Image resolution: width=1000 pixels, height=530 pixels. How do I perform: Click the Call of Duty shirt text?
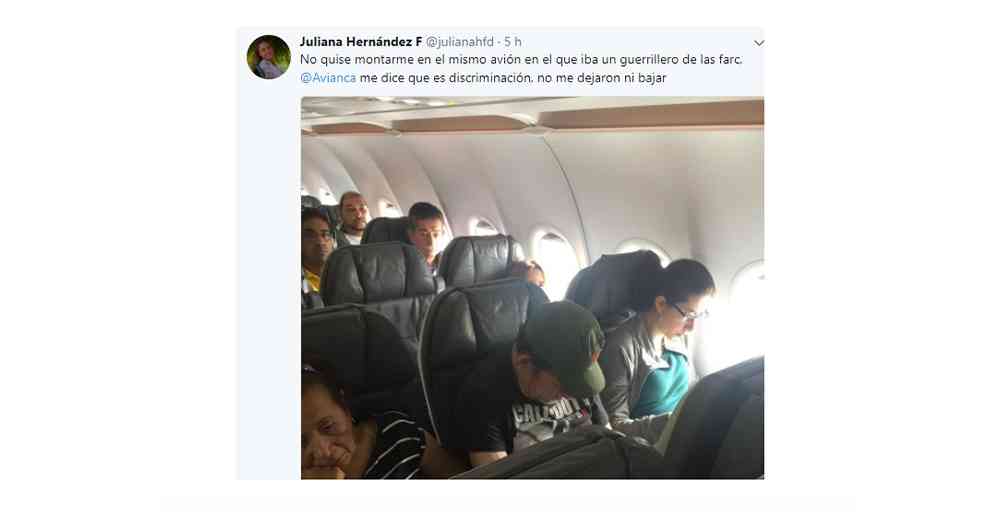pos(554,411)
